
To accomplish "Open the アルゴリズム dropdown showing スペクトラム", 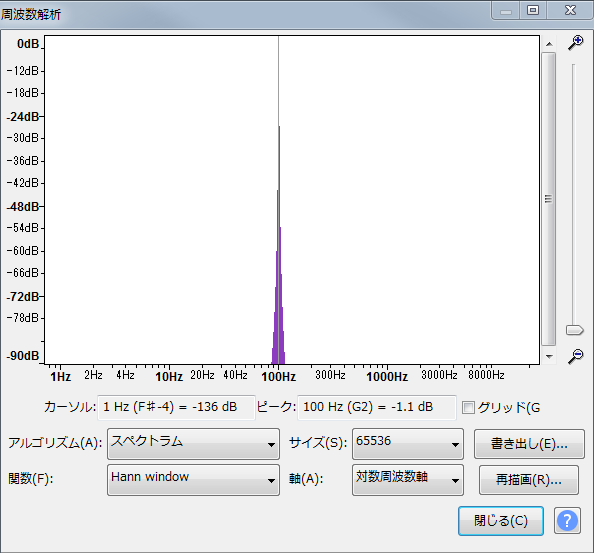I will click(x=194, y=444).
